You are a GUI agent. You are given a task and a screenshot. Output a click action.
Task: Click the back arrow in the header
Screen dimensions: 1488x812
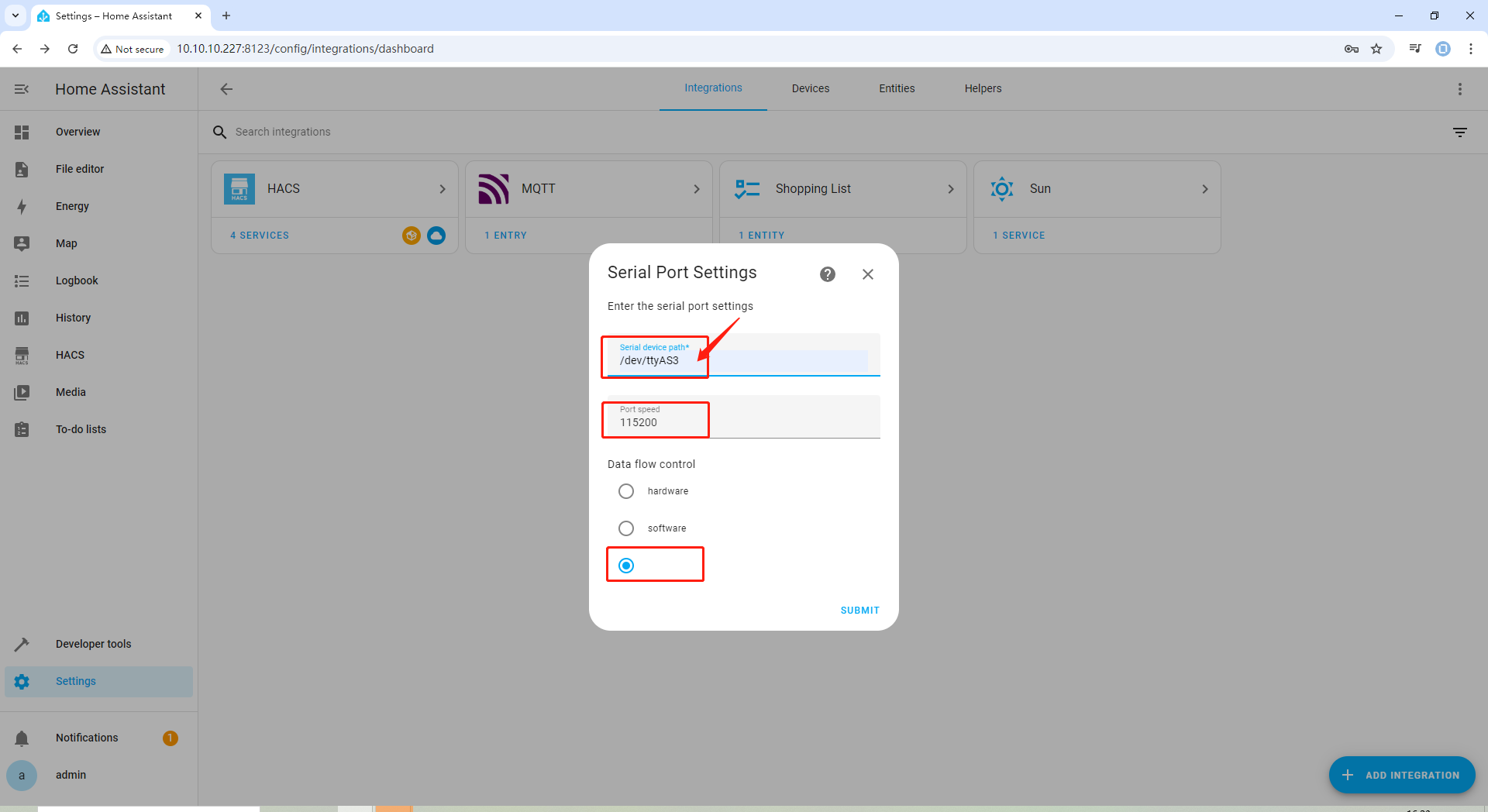coord(226,89)
